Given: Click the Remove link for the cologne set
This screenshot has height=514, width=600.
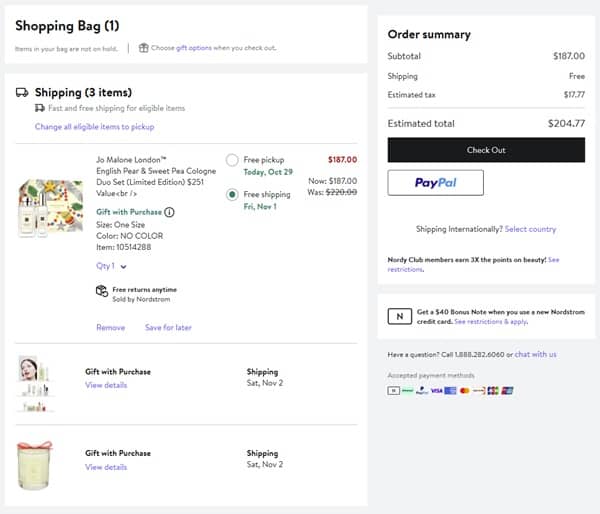Looking at the screenshot, I should (111, 328).
